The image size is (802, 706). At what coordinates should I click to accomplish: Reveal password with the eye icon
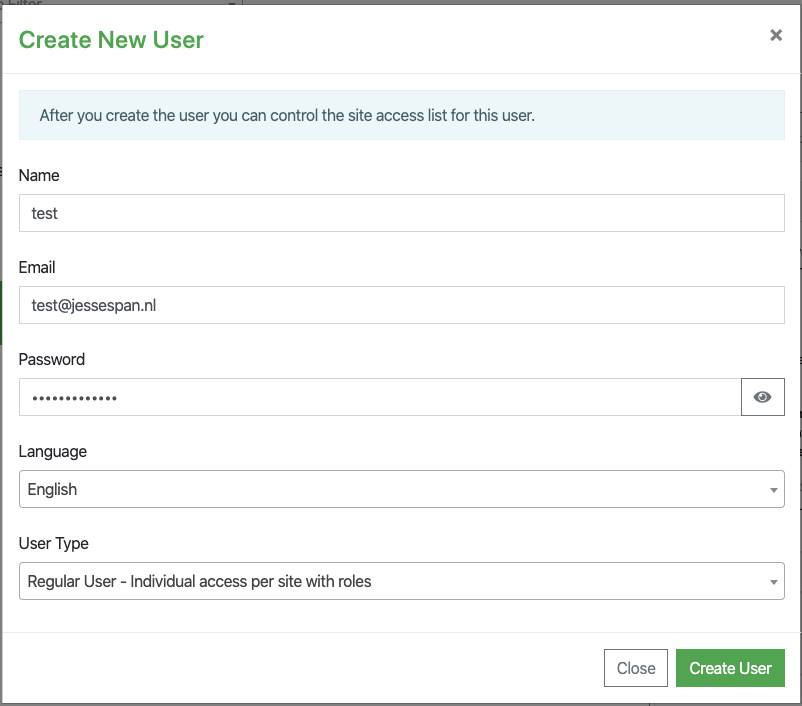pyautogui.click(x=762, y=397)
